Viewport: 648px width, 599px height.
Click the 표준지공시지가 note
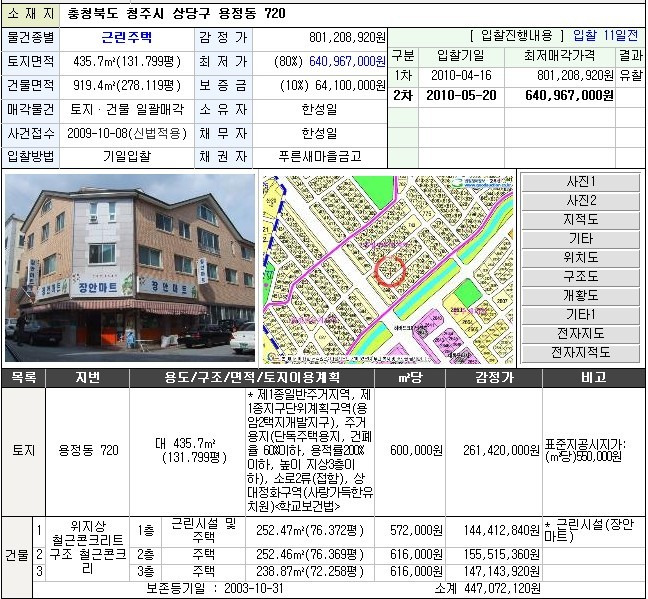pyautogui.click(x=585, y=450)
